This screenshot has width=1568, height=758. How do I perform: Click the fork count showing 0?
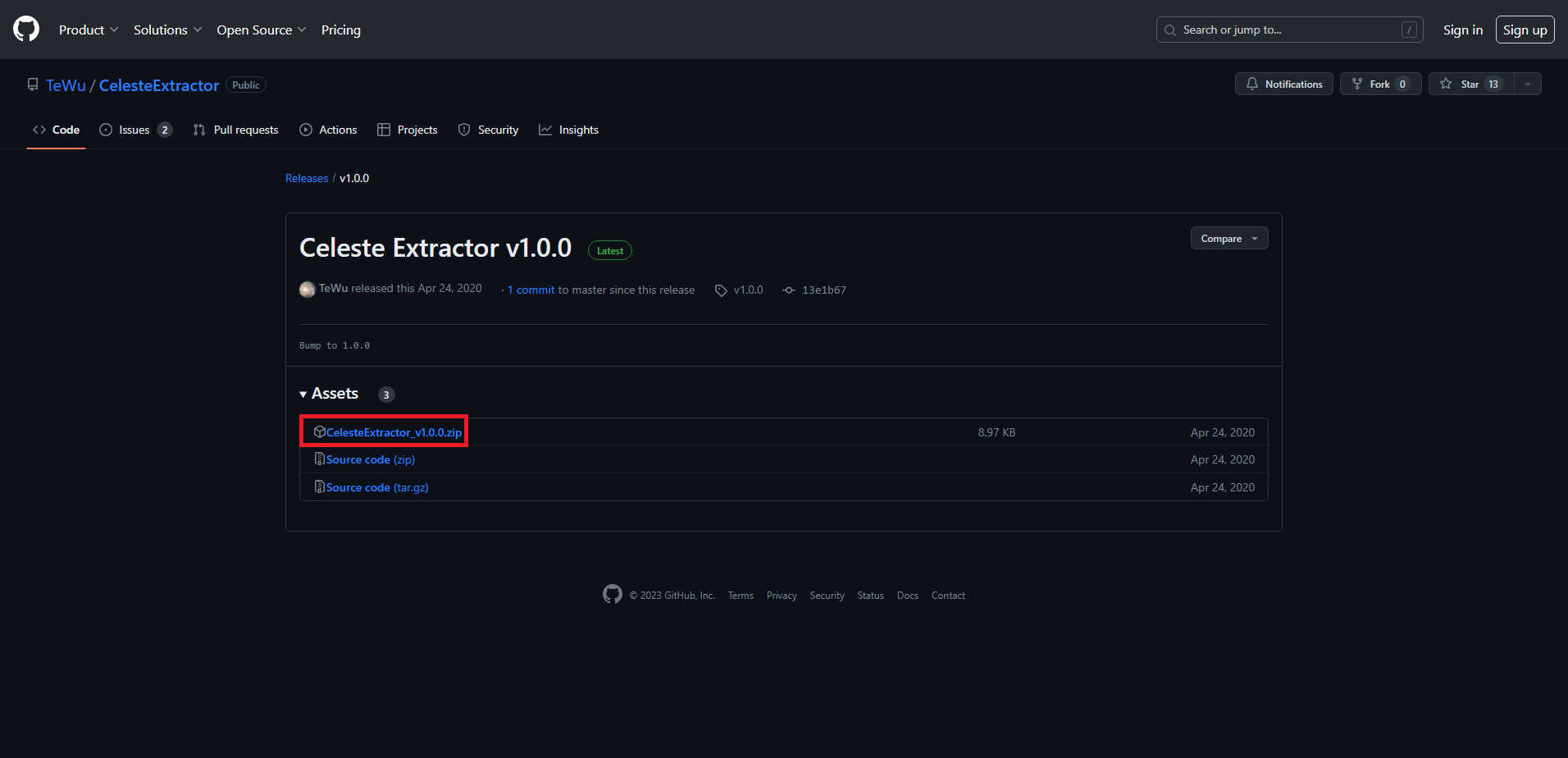tap(1402, 84)
